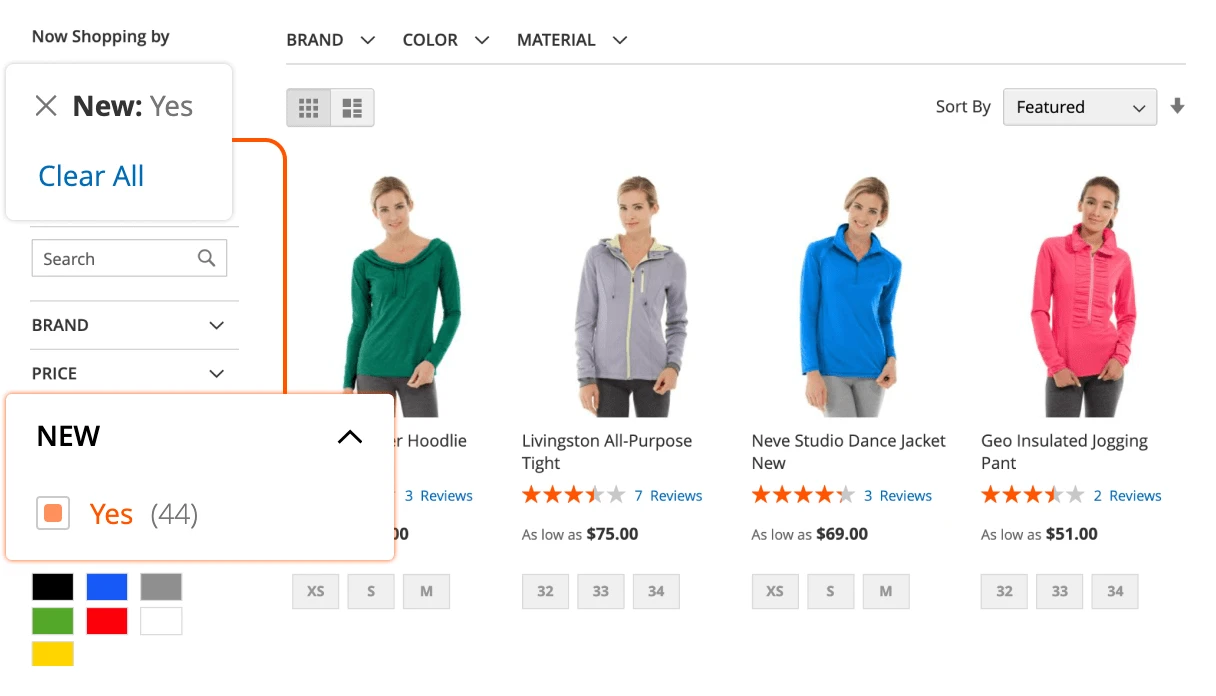Click the "Clear All" link
Image resolution: width=1216 pixels, height=696 pixels.
tap(90, 176)
